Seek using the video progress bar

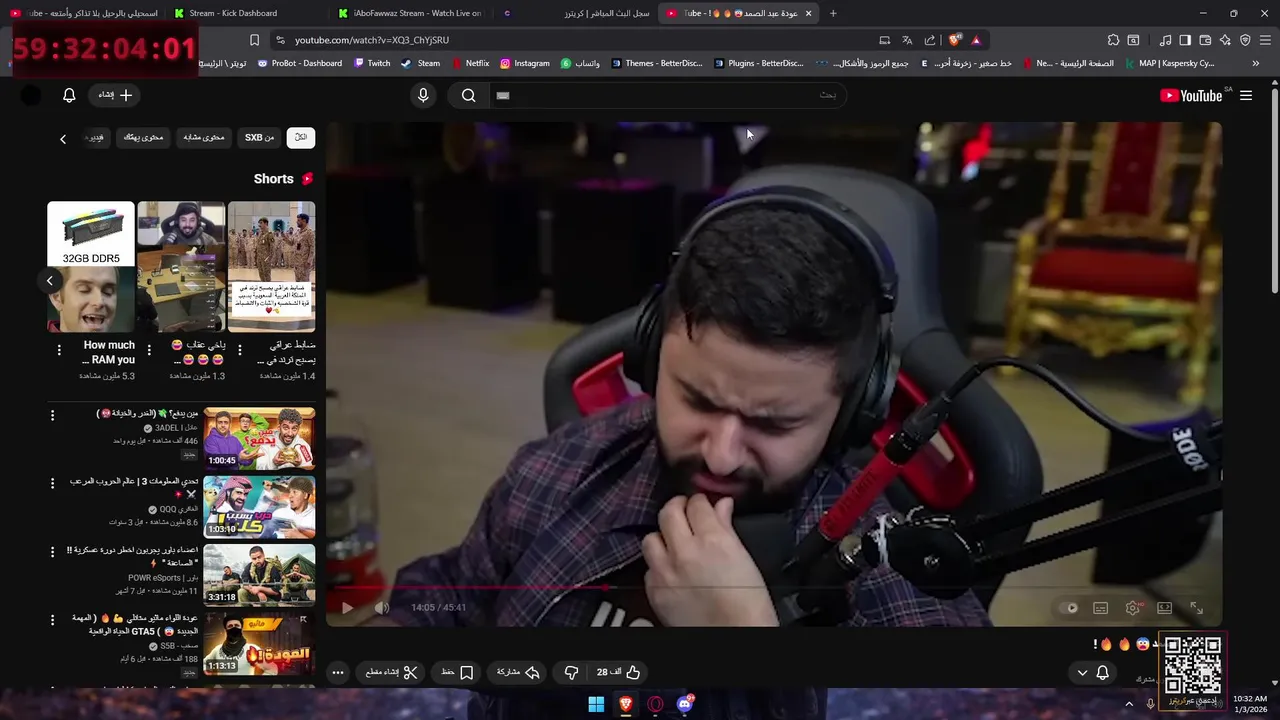[x=773, y=588]
